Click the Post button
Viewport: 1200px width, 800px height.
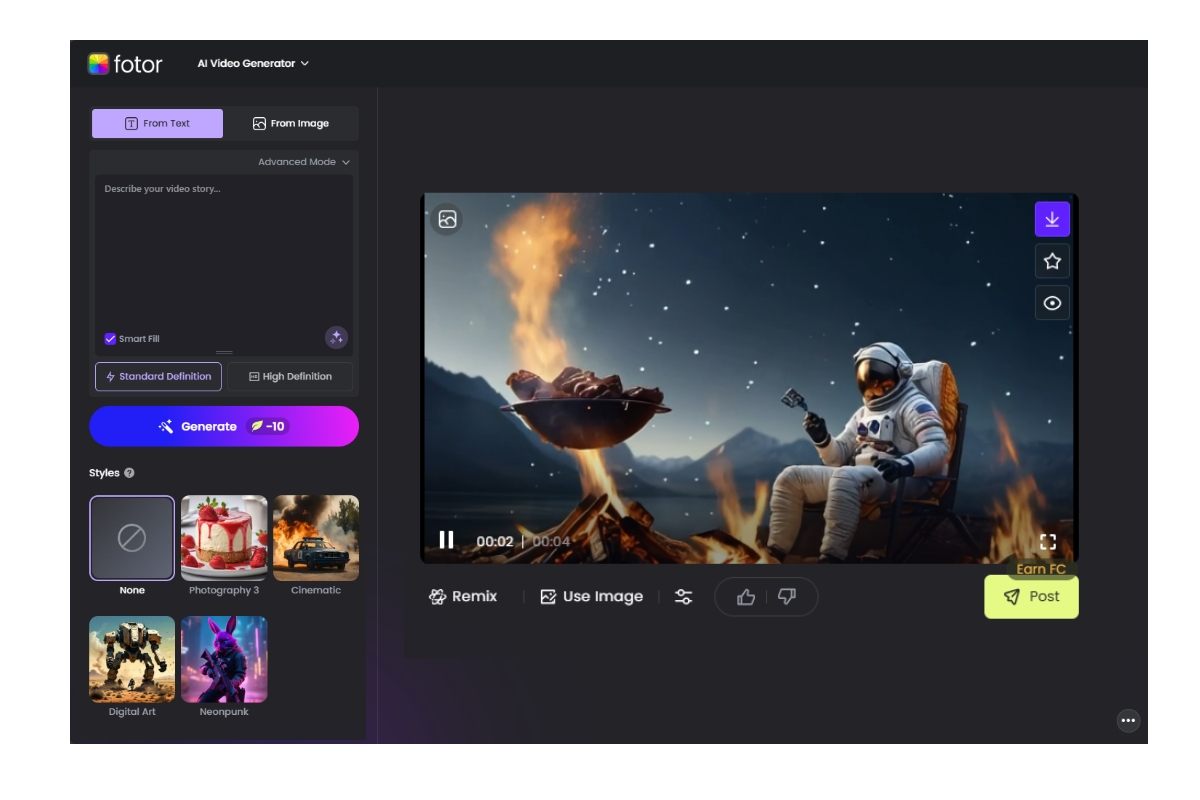pyautogui.click(x=1031, y=596)
